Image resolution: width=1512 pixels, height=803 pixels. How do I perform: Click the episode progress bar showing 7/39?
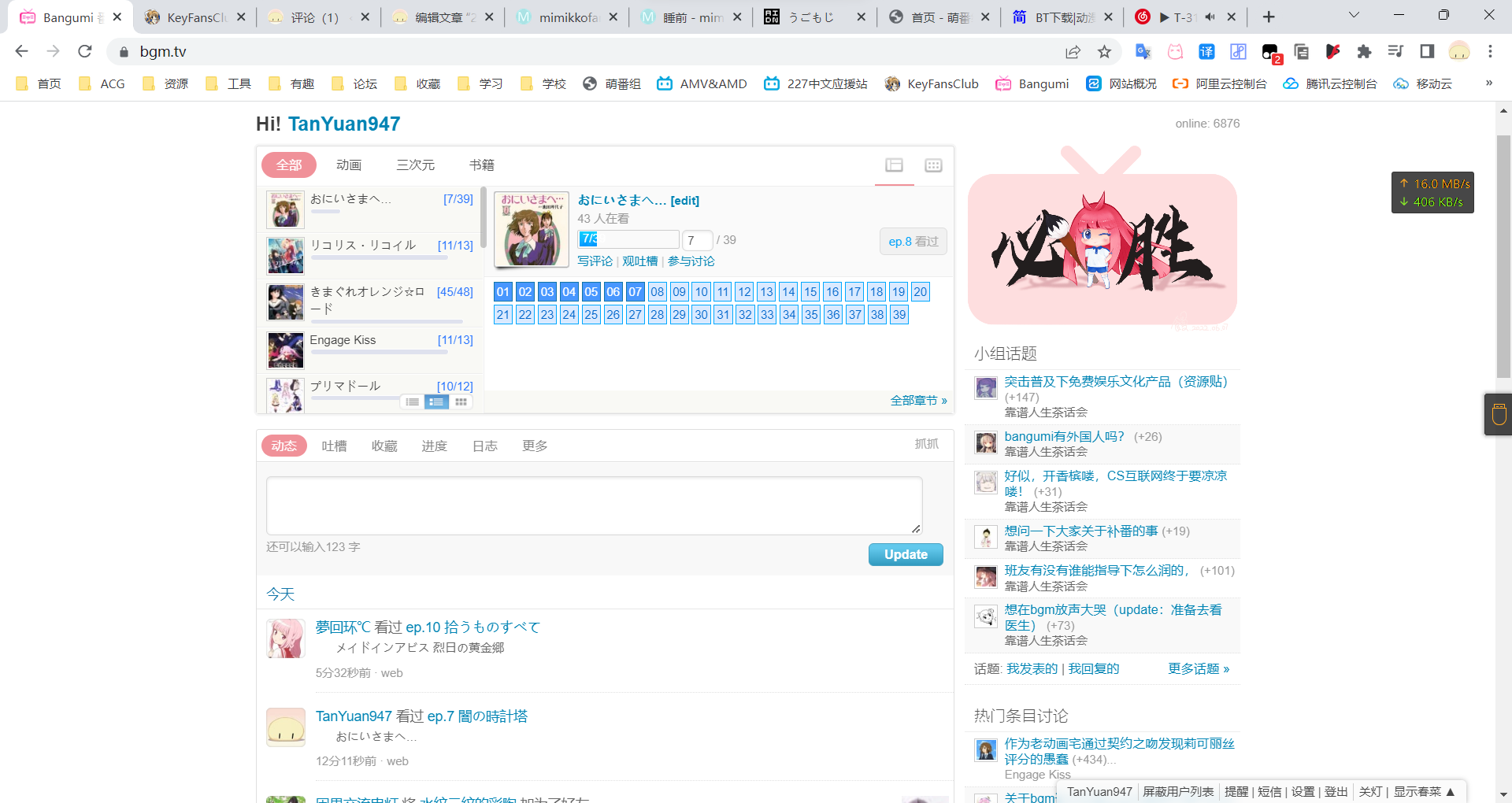click(x=628, y=239)
